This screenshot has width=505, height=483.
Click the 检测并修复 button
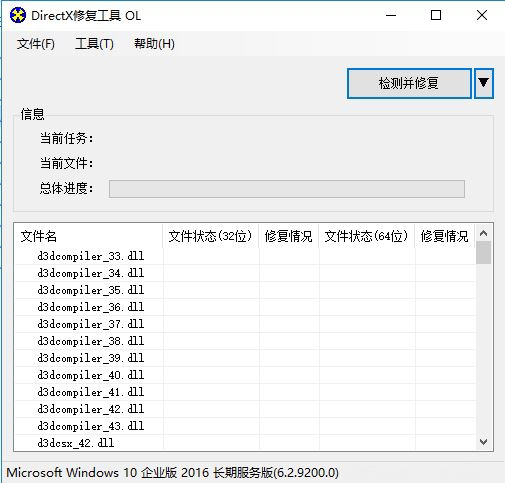point(409,83)
